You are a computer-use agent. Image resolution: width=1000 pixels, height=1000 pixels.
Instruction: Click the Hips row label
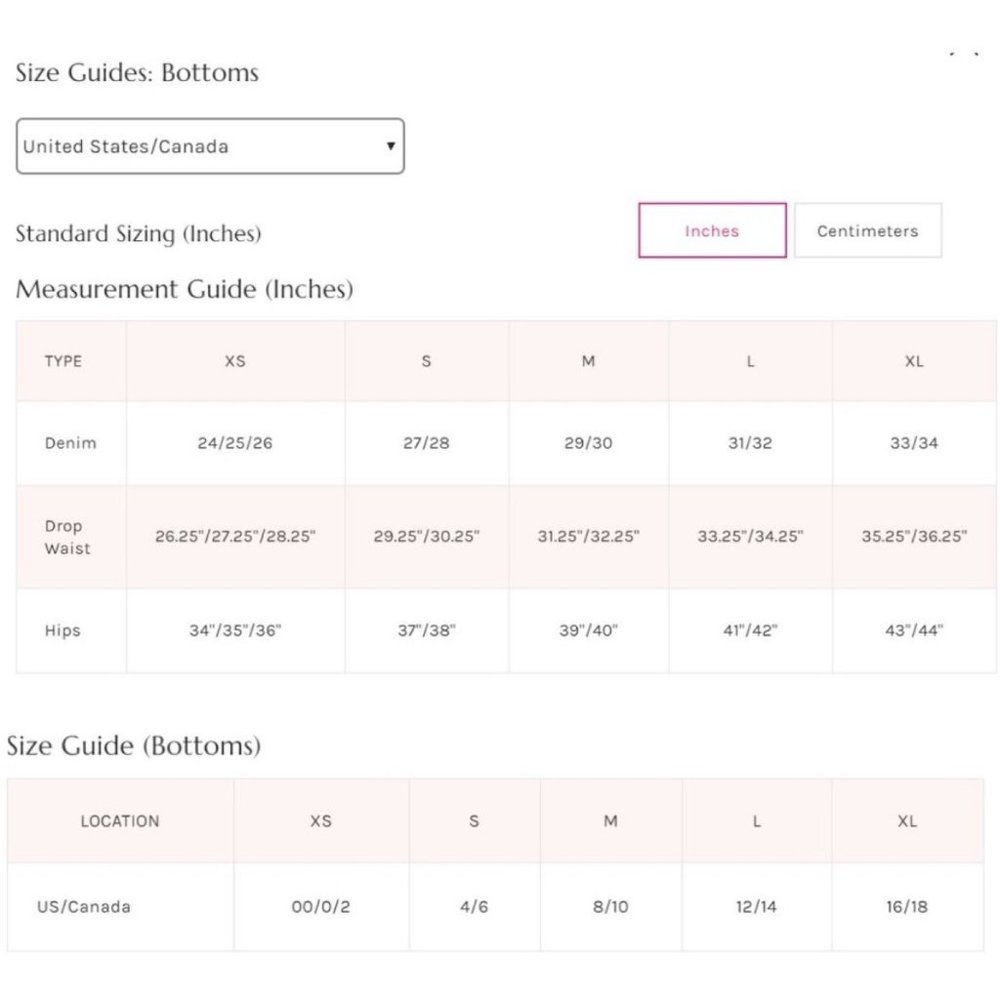(x=62, y=630)
